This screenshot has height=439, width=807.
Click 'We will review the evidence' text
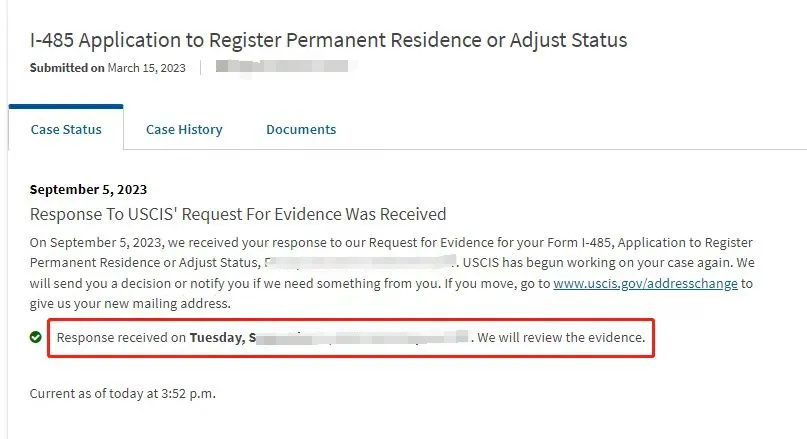(x=561, y=338)
